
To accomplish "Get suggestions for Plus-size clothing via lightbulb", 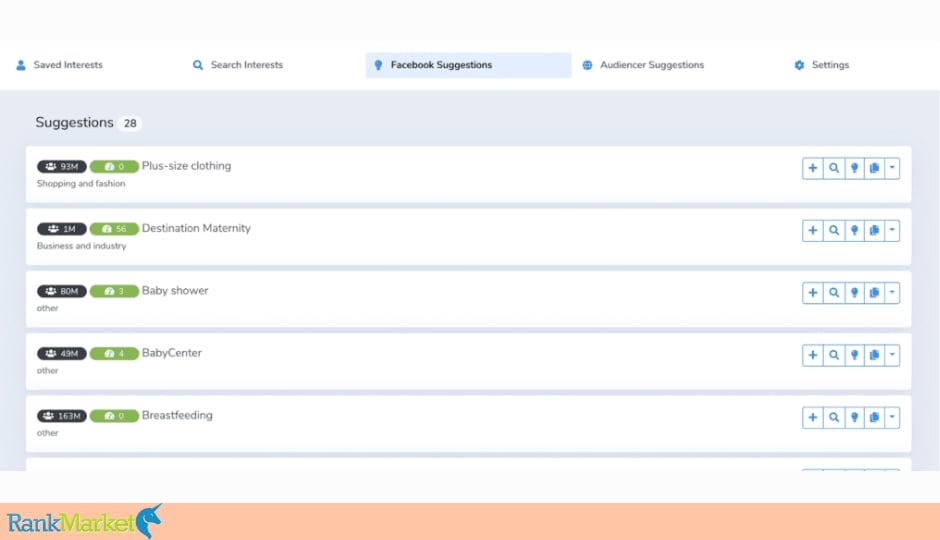I will (x=854, y=168).
